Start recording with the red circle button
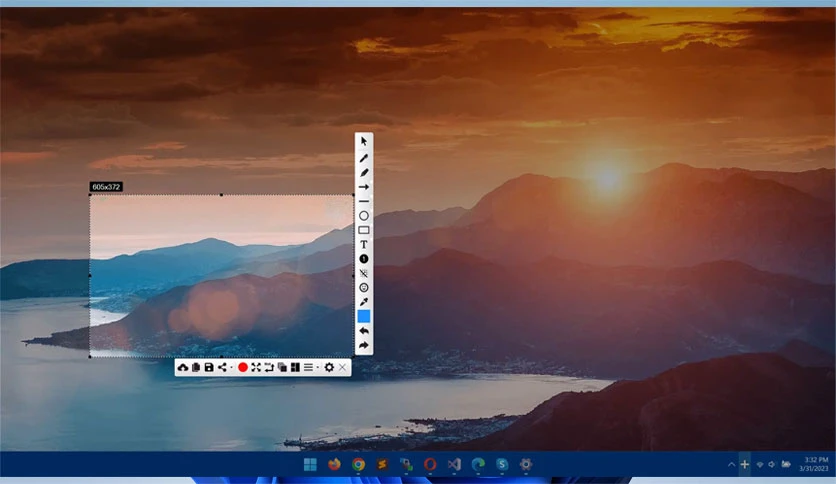This screenshot has height=484, width=836. point(243,367)
